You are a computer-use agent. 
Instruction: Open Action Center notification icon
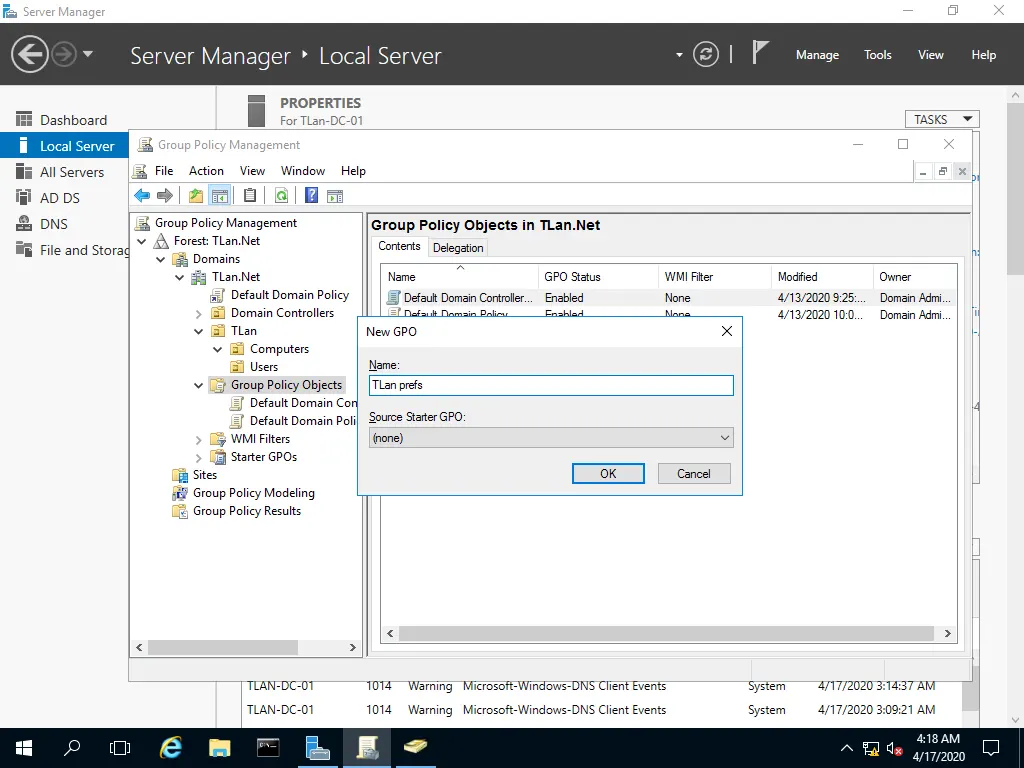tap(991, 748)
